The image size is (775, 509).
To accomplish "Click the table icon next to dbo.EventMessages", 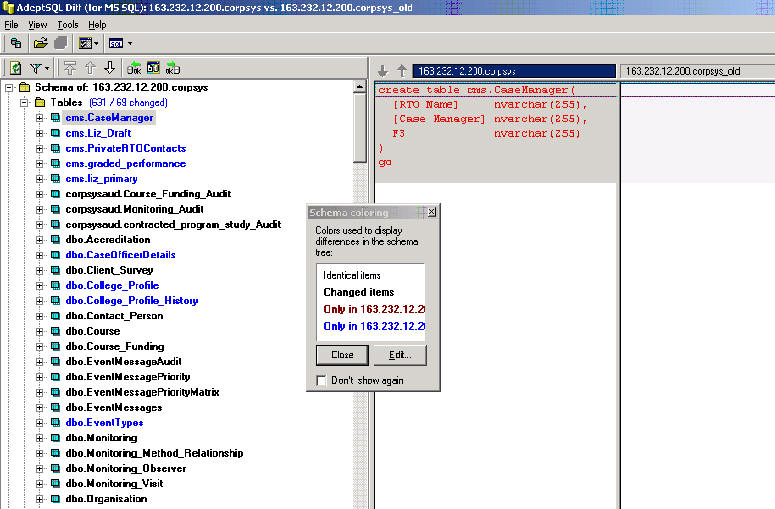I will point(56,407).
